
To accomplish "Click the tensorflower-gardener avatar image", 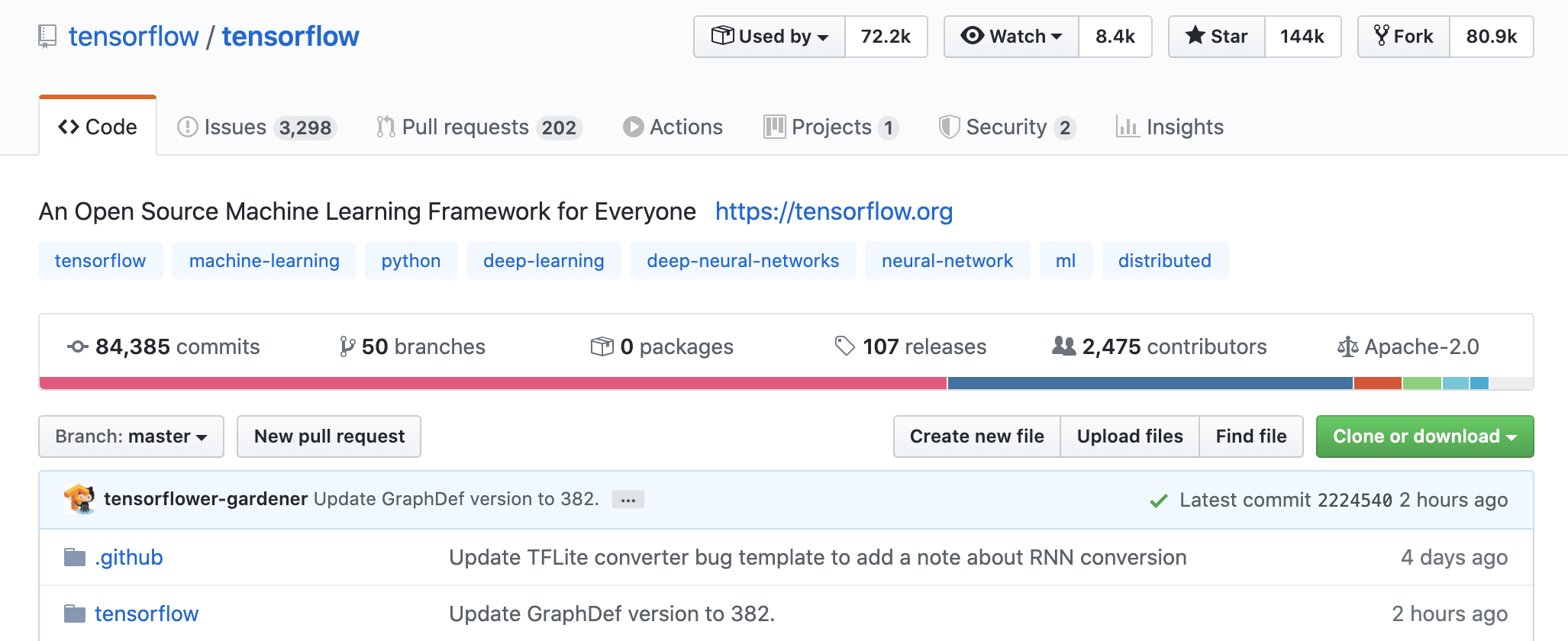I will point(79,499).
